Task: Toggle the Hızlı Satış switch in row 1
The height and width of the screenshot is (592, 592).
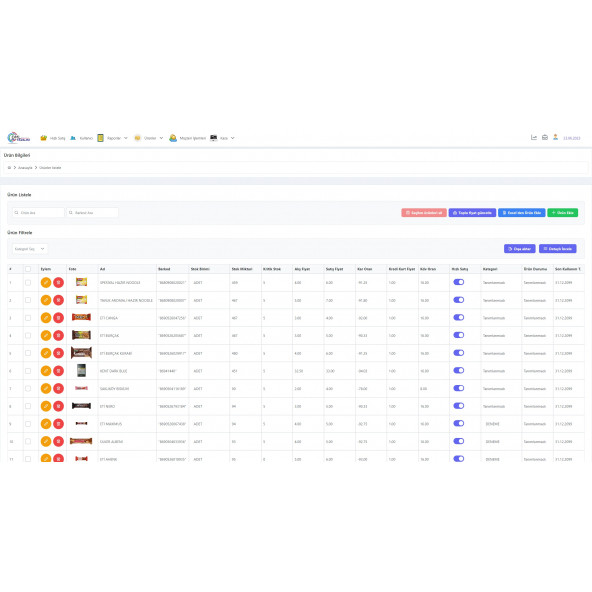Action: pos(459,282)
